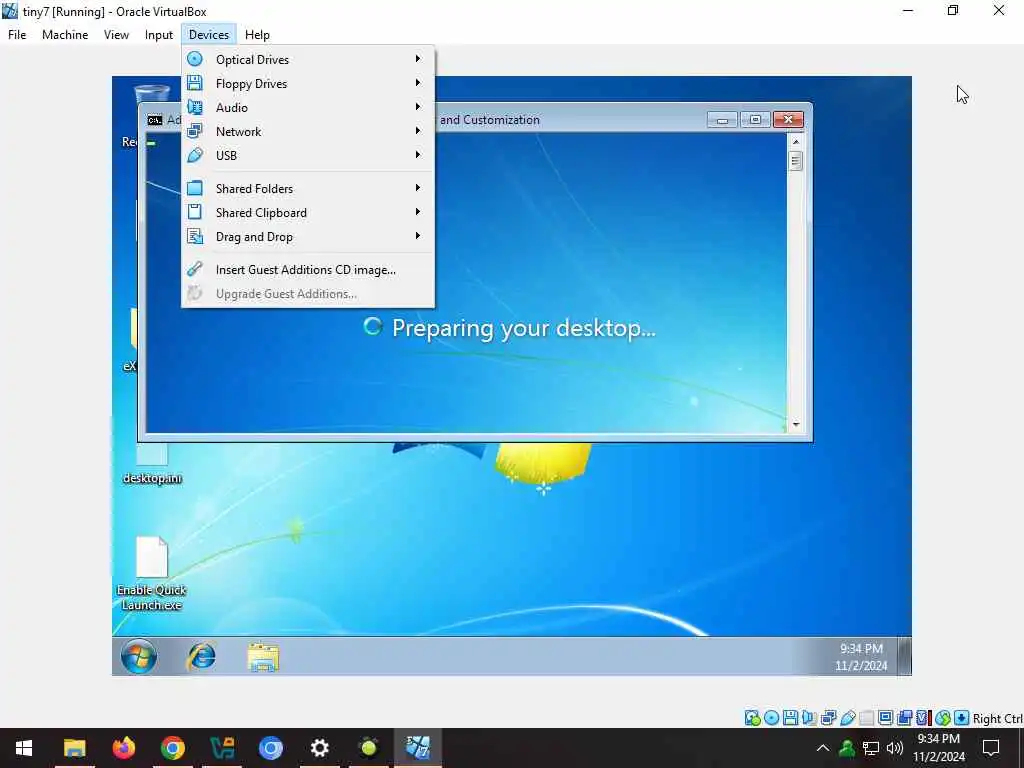Expand the Network submenu arrow
Viewport: 1024px width, 768px height.
pos(418,131)
